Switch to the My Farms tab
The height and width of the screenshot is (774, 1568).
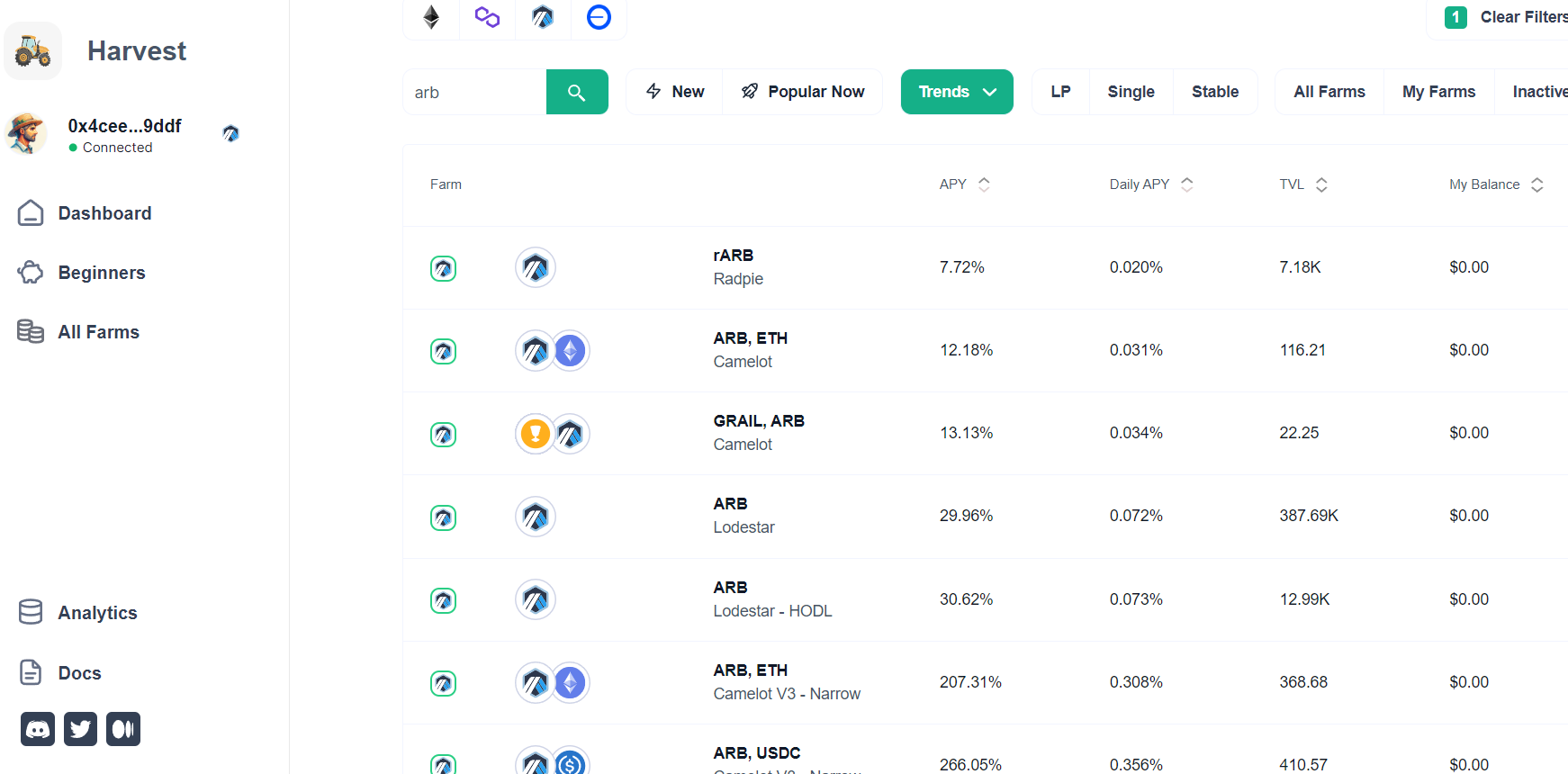[x=1438, y=92]
